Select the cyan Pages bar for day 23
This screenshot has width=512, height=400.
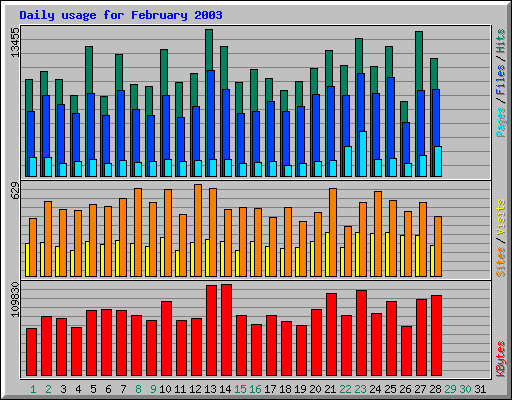(x=363, y=154)
